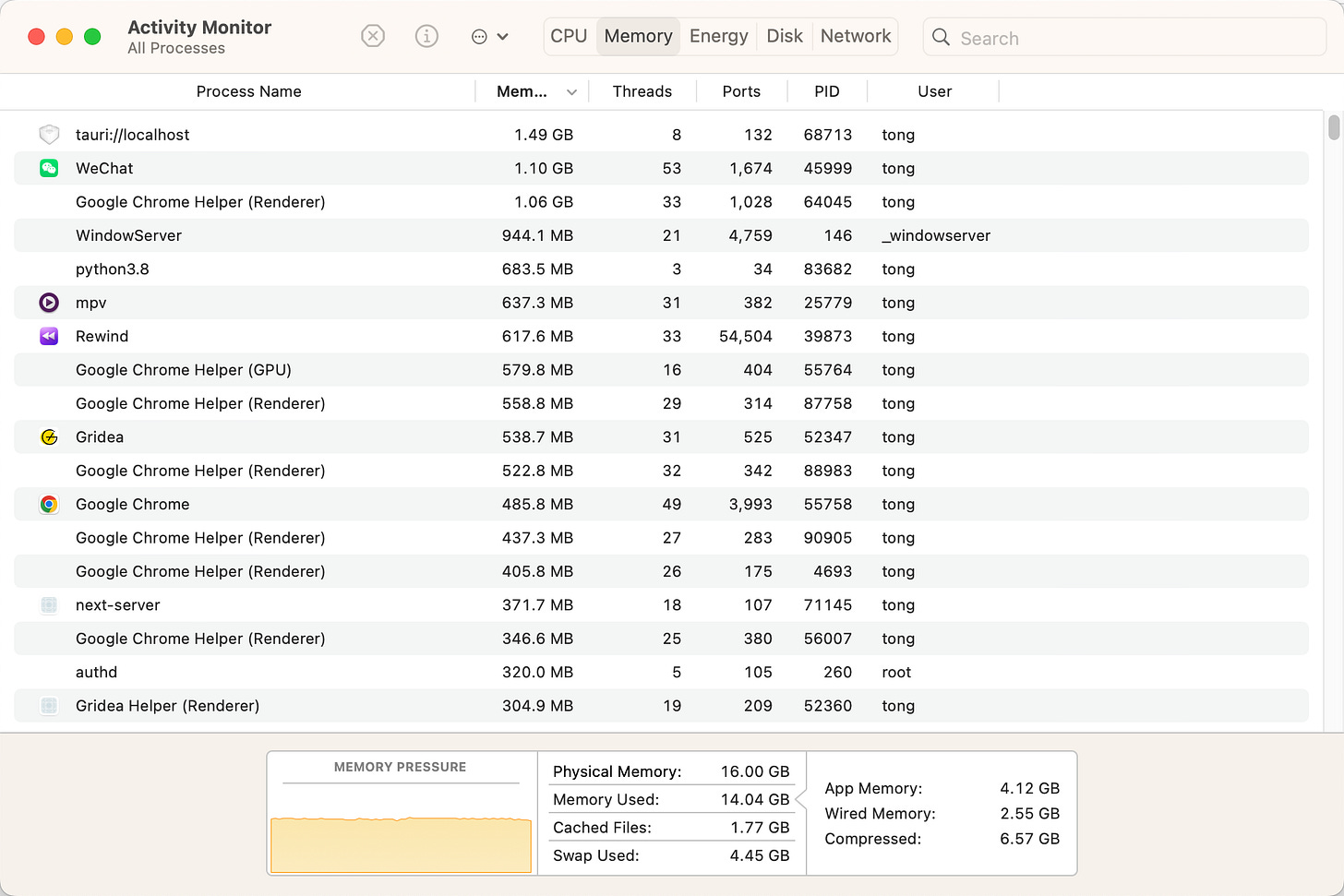Click the Google Chrome app icon
Image resolution: width=1344 pixels, height=896 pixels.
tap(49, 505)
